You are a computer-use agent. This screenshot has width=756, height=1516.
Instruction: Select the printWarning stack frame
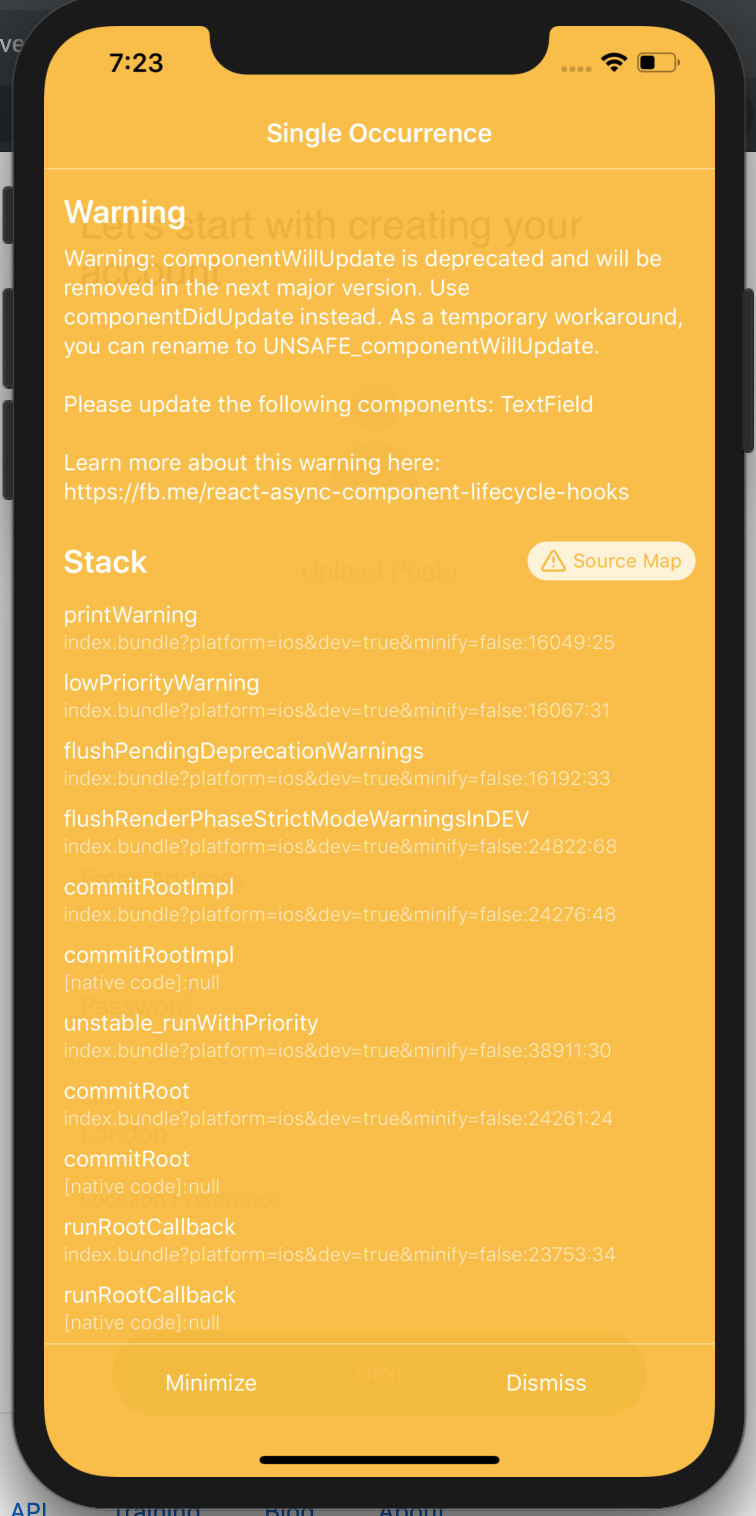[x=130, y=615]
